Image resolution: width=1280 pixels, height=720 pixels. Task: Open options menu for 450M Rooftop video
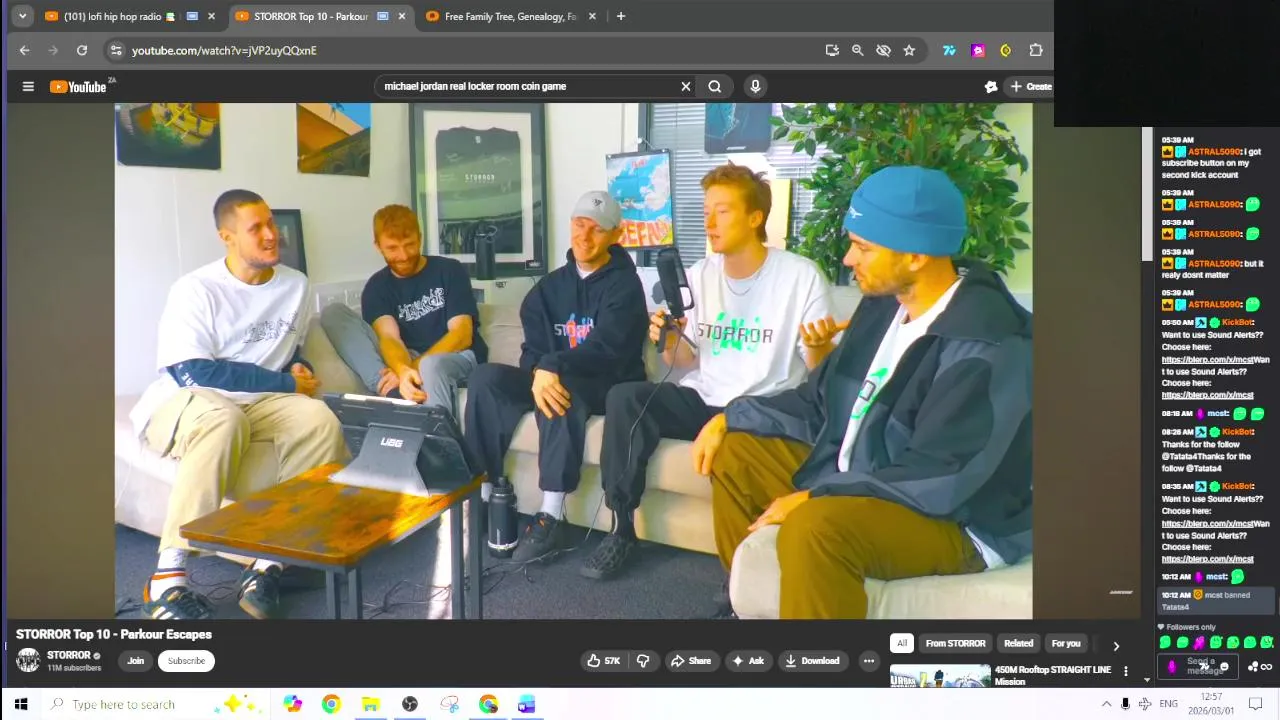tap(1126, 671)
